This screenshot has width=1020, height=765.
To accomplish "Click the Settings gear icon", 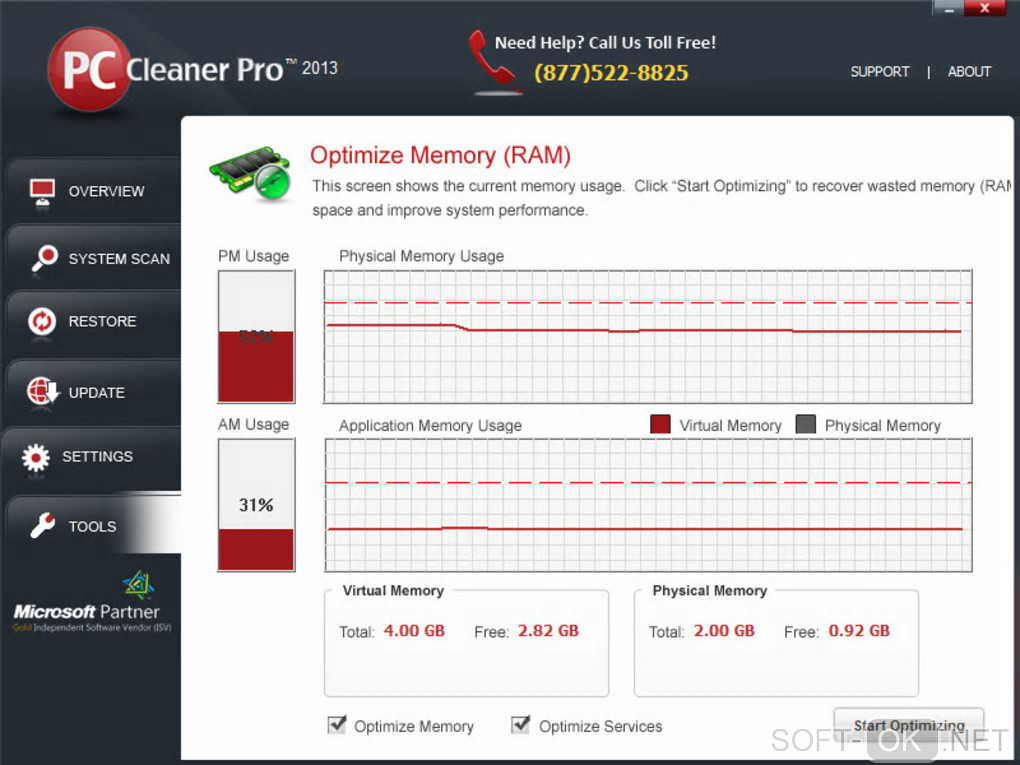I will tap(36, 457).
